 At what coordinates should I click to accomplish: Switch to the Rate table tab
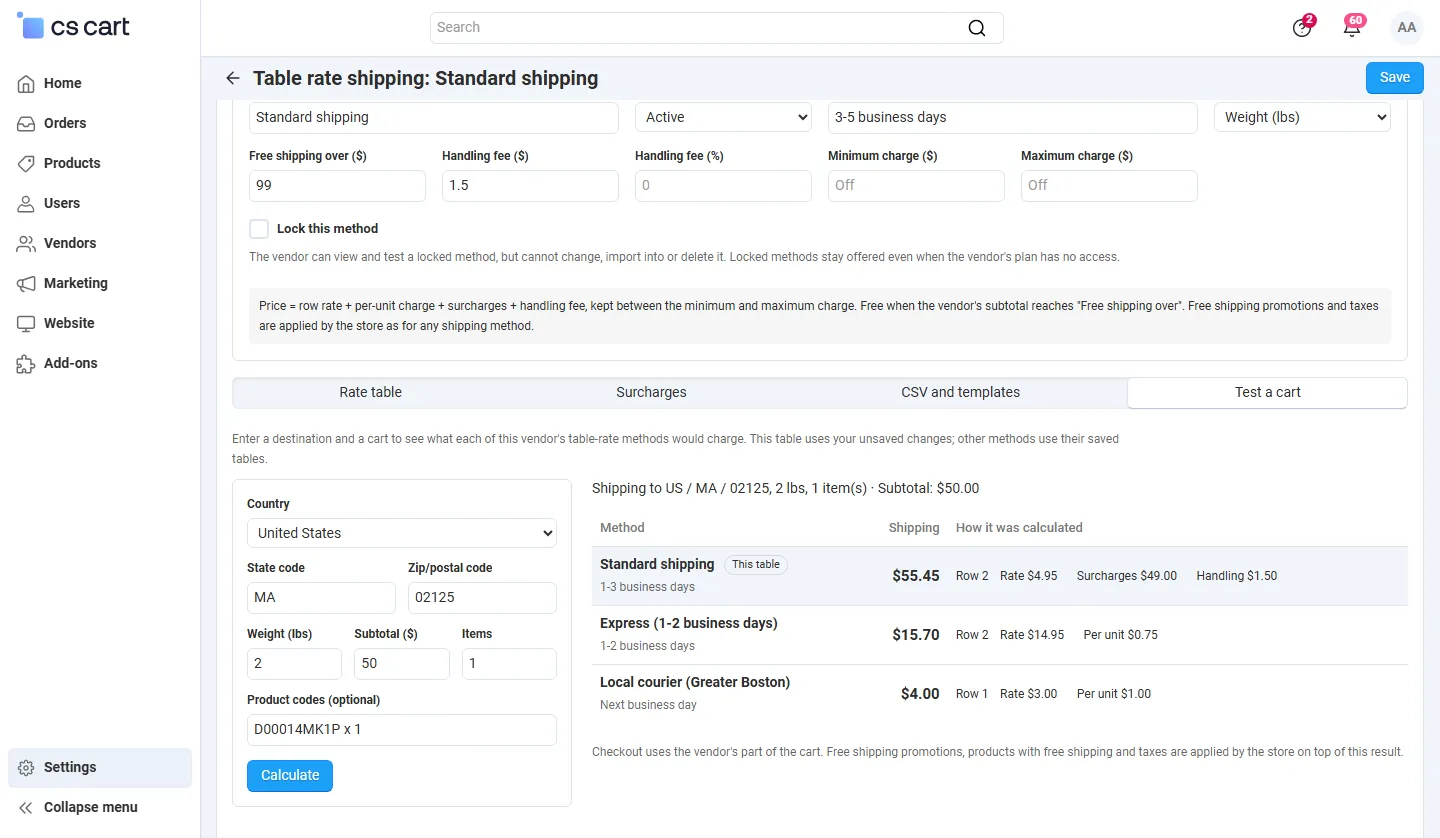371,392
